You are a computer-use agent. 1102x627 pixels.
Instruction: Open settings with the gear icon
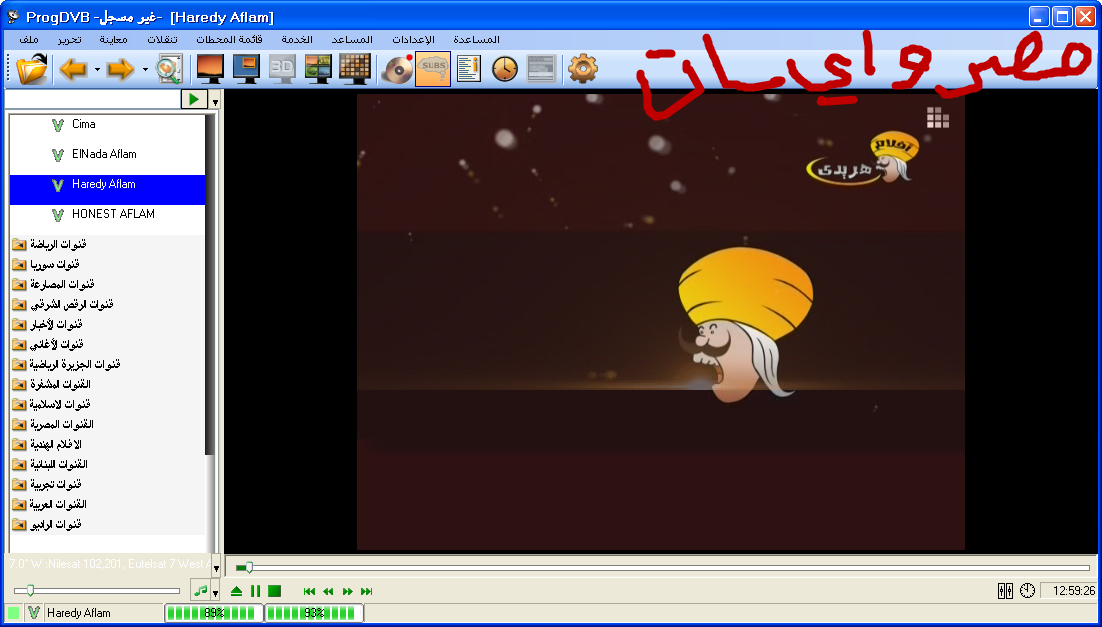583,69
